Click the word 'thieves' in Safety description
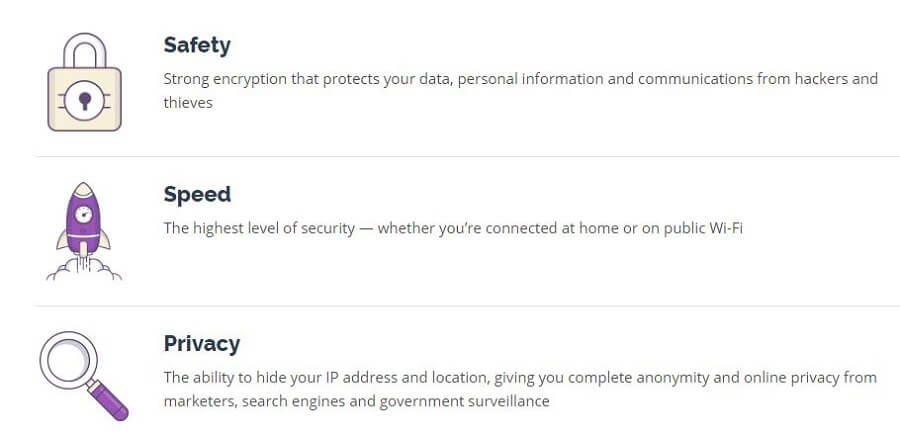This screenshot has height=438, width=900. pyautogui.click(x=188, y=103)
